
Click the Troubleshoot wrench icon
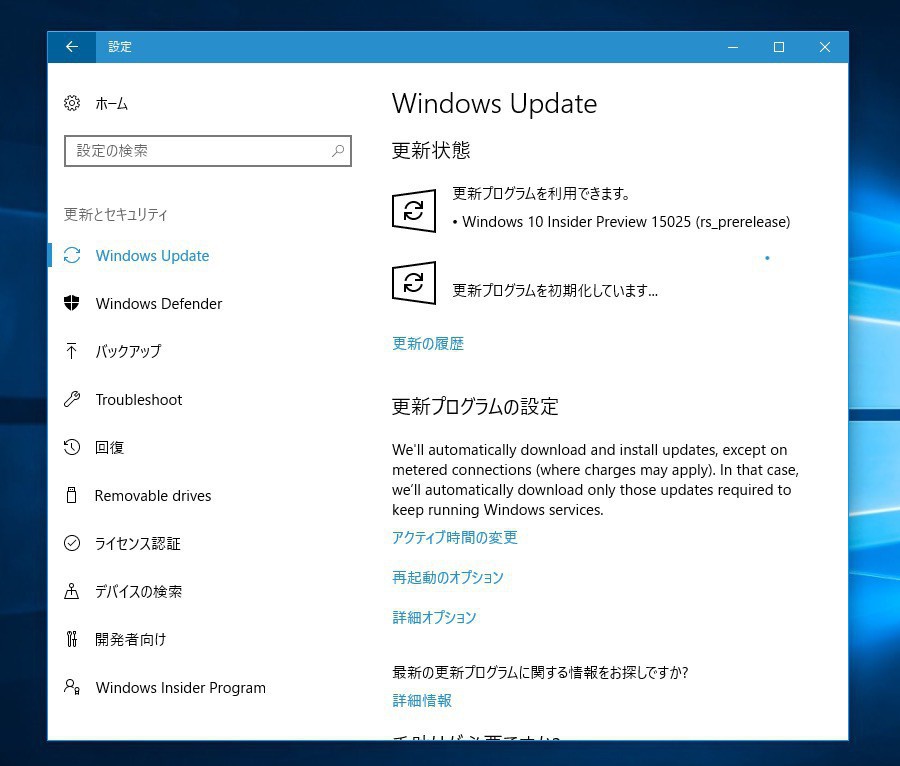pyautogui.click(x=72, y=399)
